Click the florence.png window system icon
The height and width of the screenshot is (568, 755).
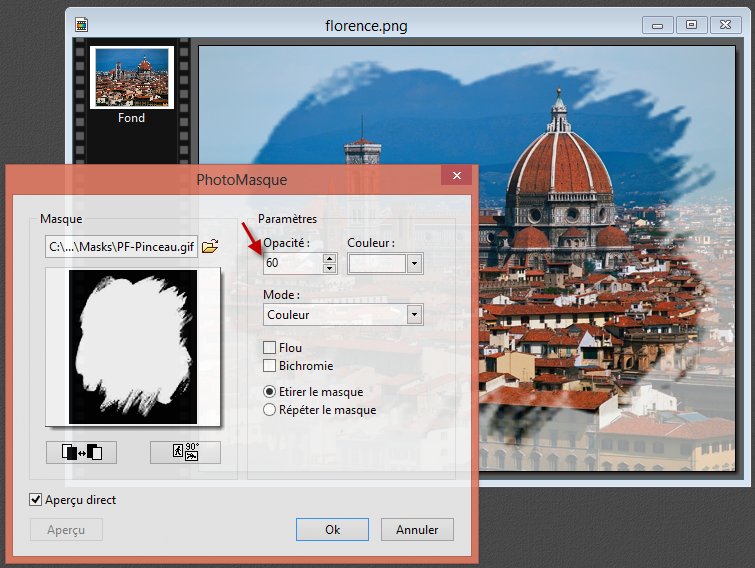[x=83, y=25]
